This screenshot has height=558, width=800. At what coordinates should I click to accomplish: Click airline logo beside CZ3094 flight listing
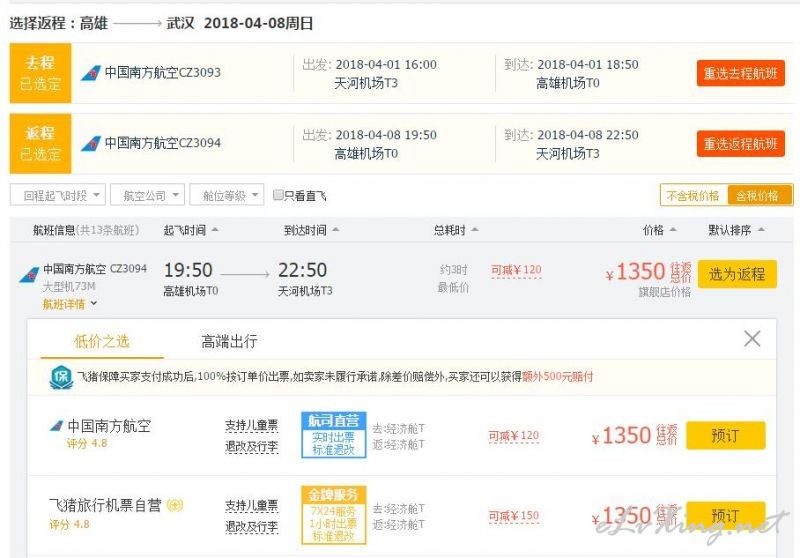[x=29, y=274]
